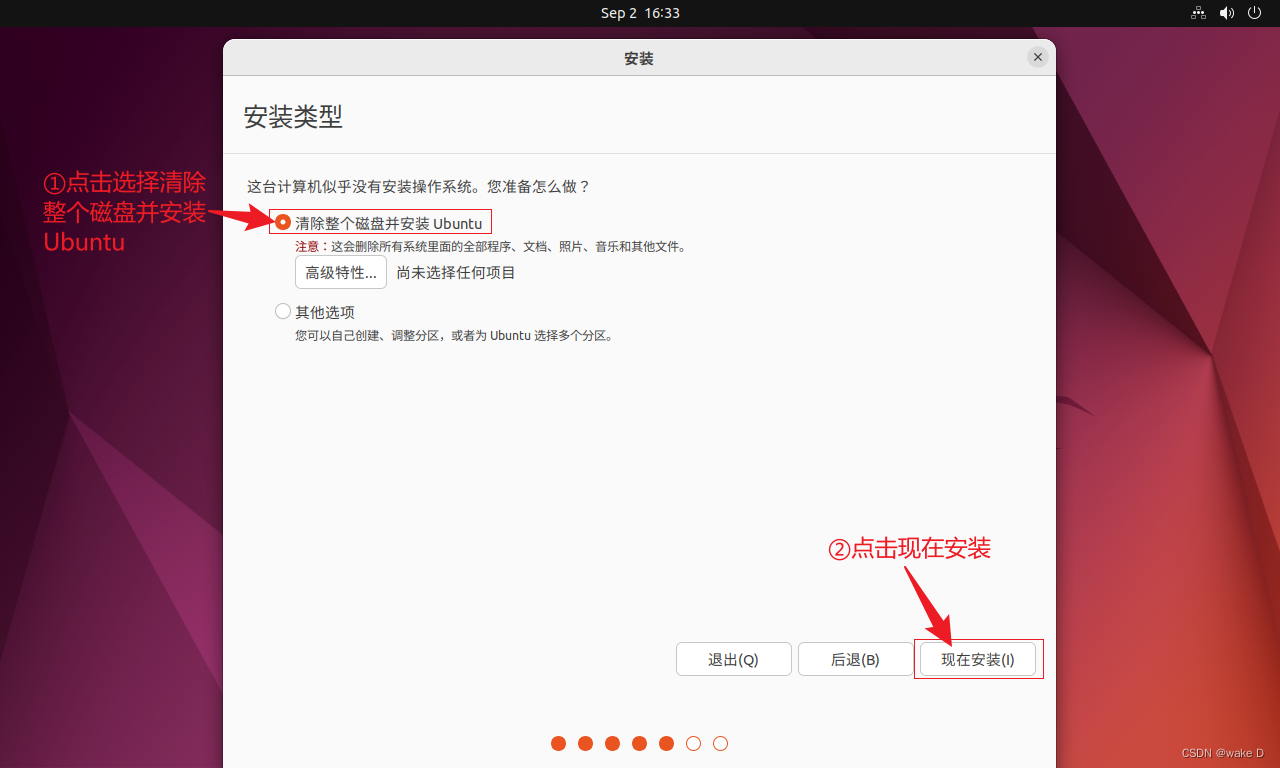This screenshot has height=768, width=1280.
Task: Open the power icon system menu
Action: (x=1256, y=13)
